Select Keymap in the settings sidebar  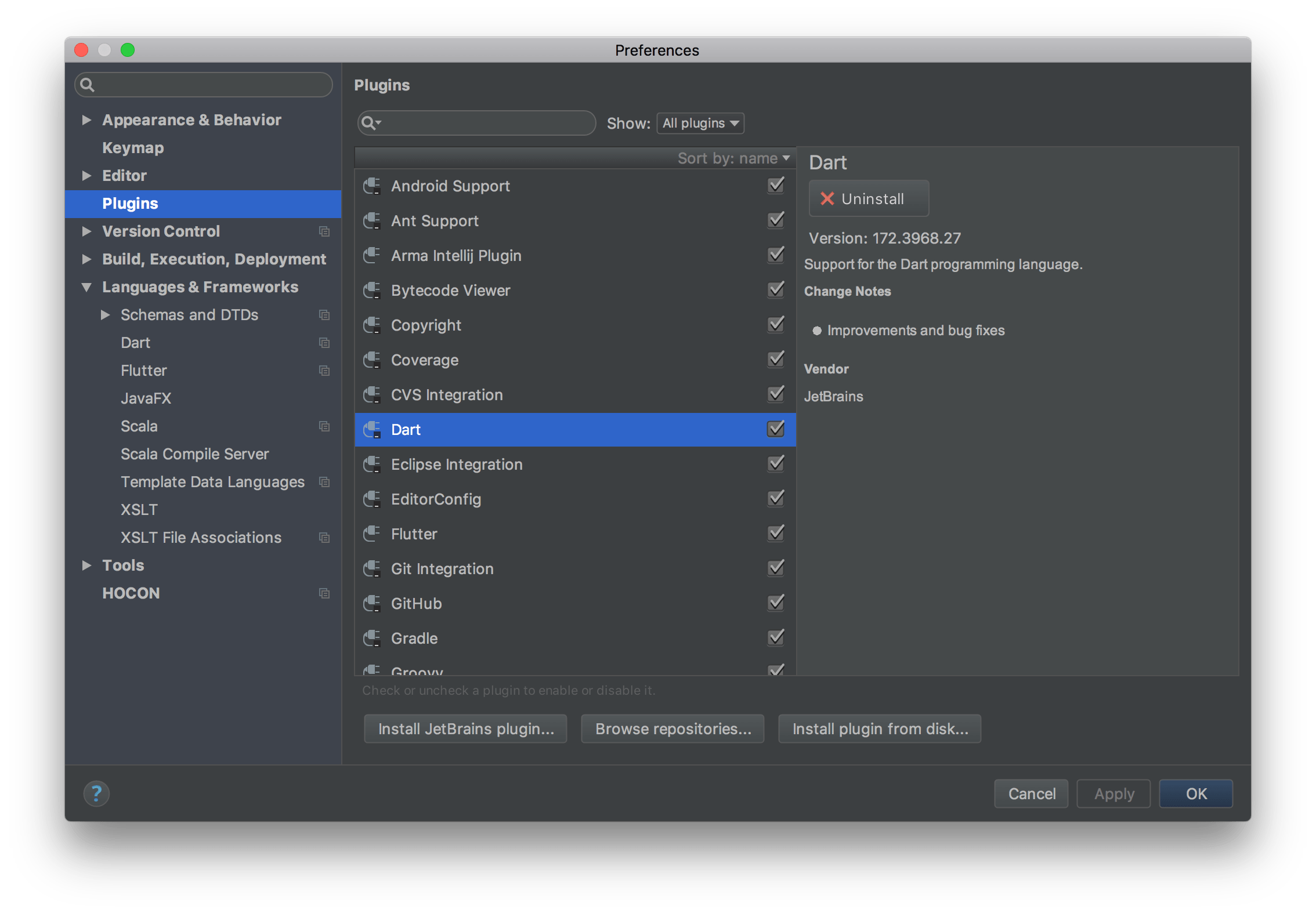click(133, 148)
